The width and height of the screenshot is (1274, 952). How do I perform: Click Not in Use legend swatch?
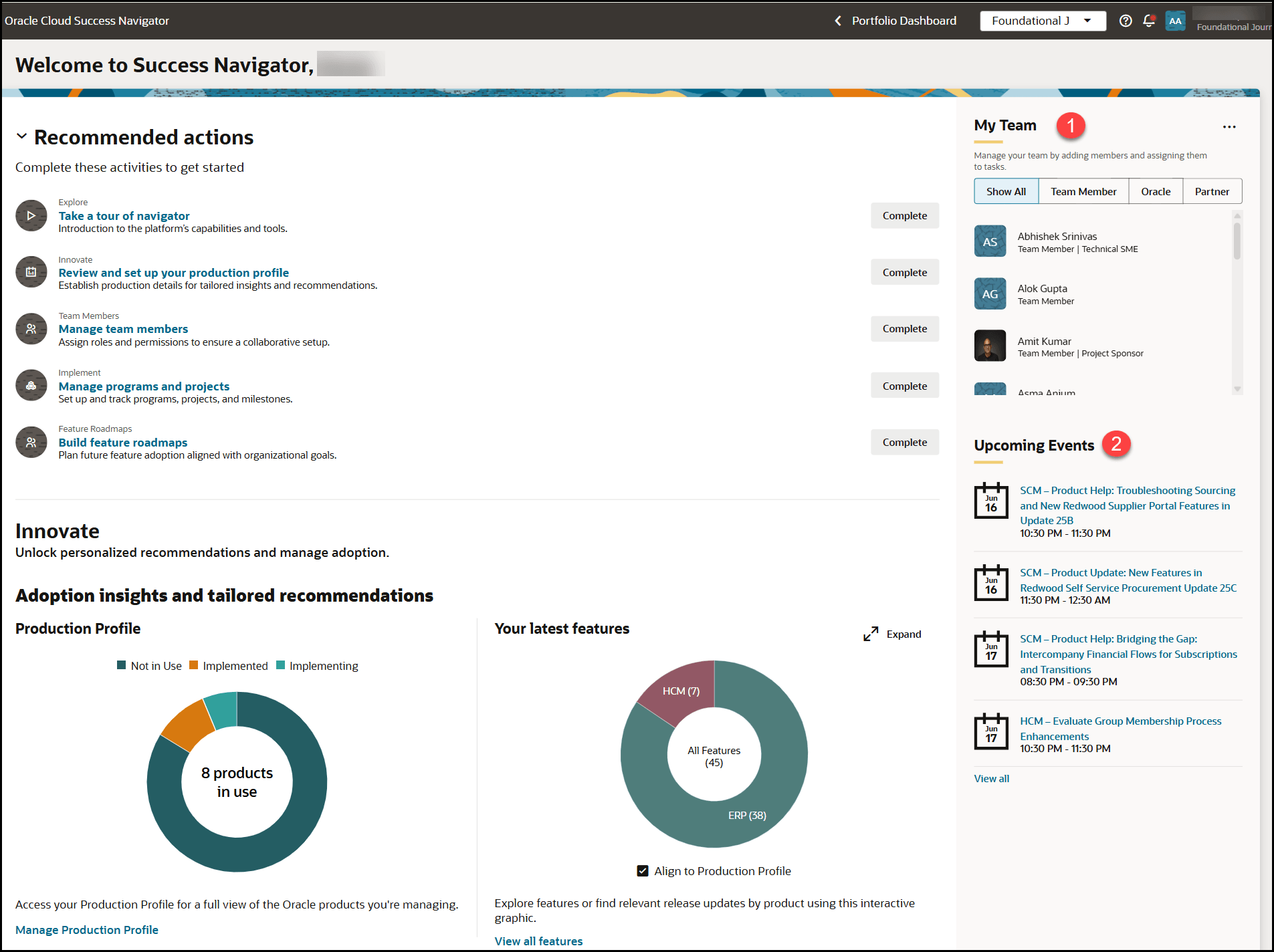coord(121,665)
